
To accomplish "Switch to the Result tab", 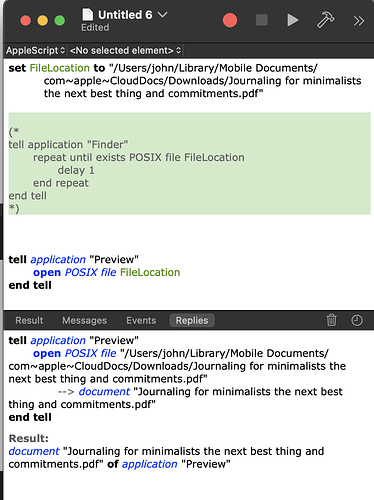I will pos(29,320).
